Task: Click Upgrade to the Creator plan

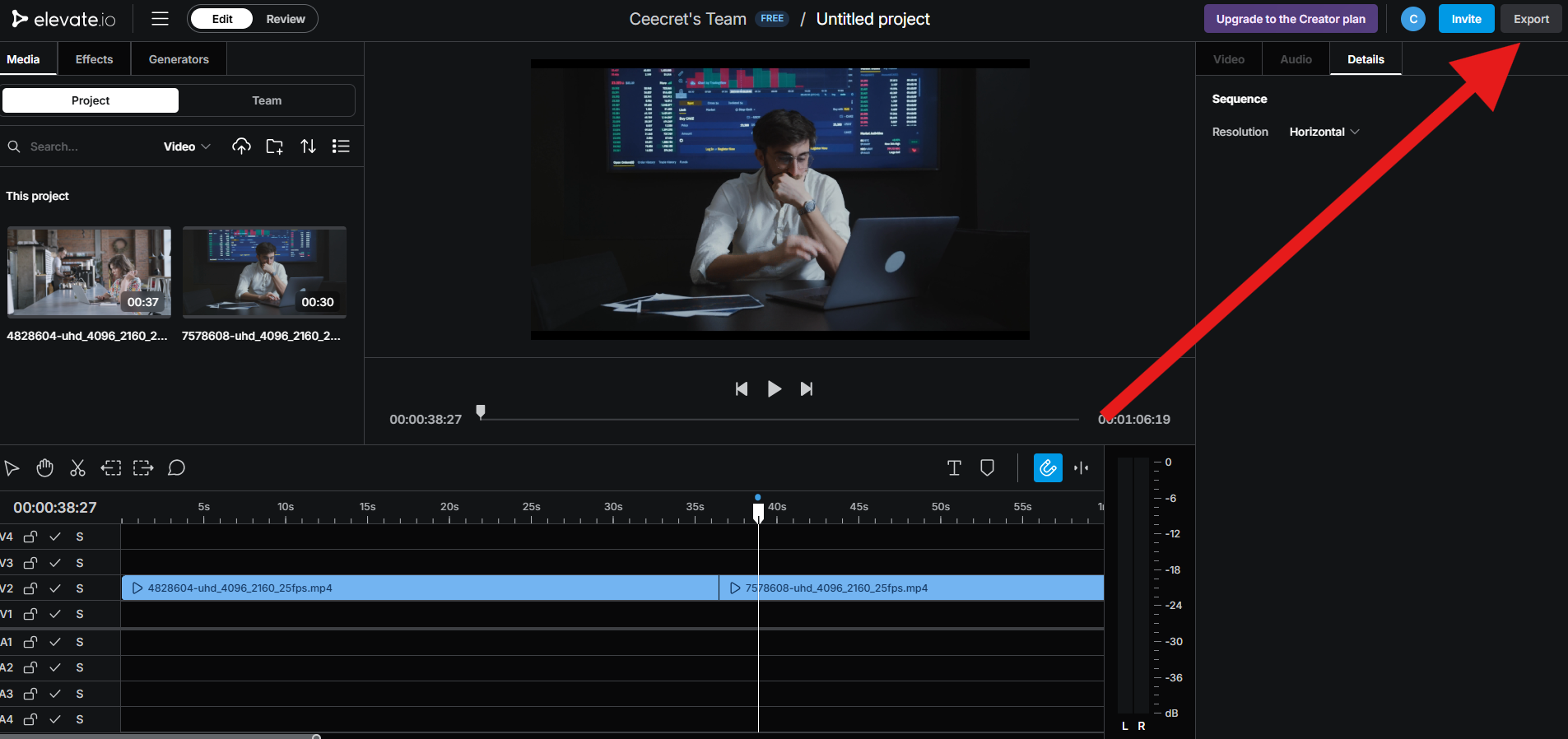Action: coord(1291,19)
